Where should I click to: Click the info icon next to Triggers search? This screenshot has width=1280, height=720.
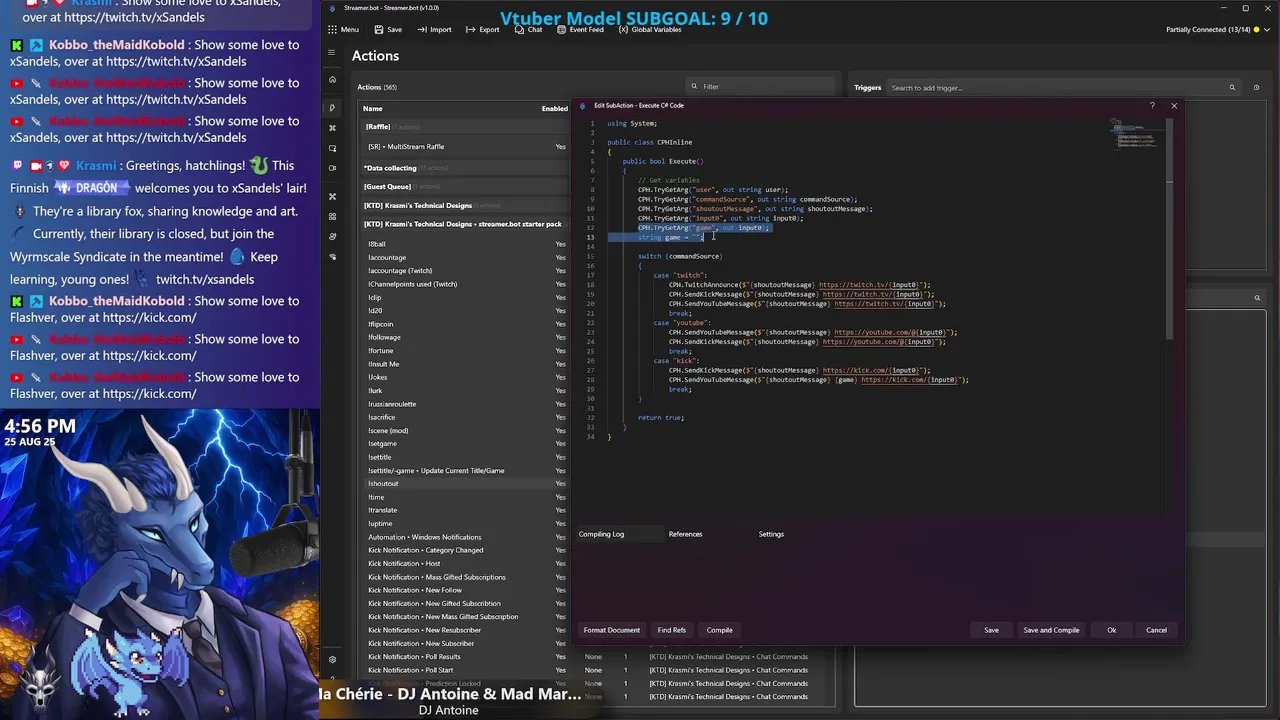pos(1258,88)
